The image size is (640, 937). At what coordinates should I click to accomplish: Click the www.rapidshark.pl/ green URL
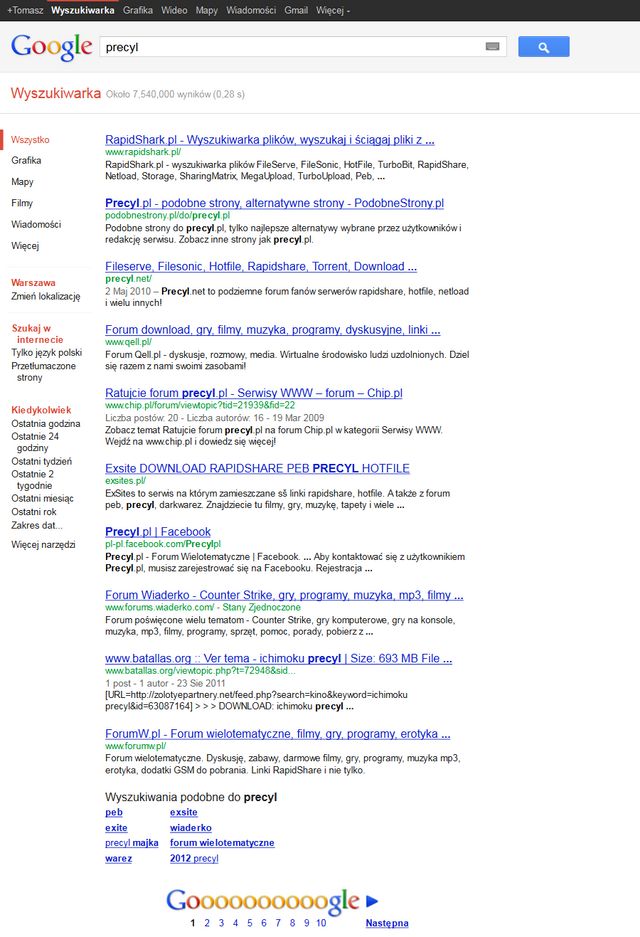(x=143, y=152)
